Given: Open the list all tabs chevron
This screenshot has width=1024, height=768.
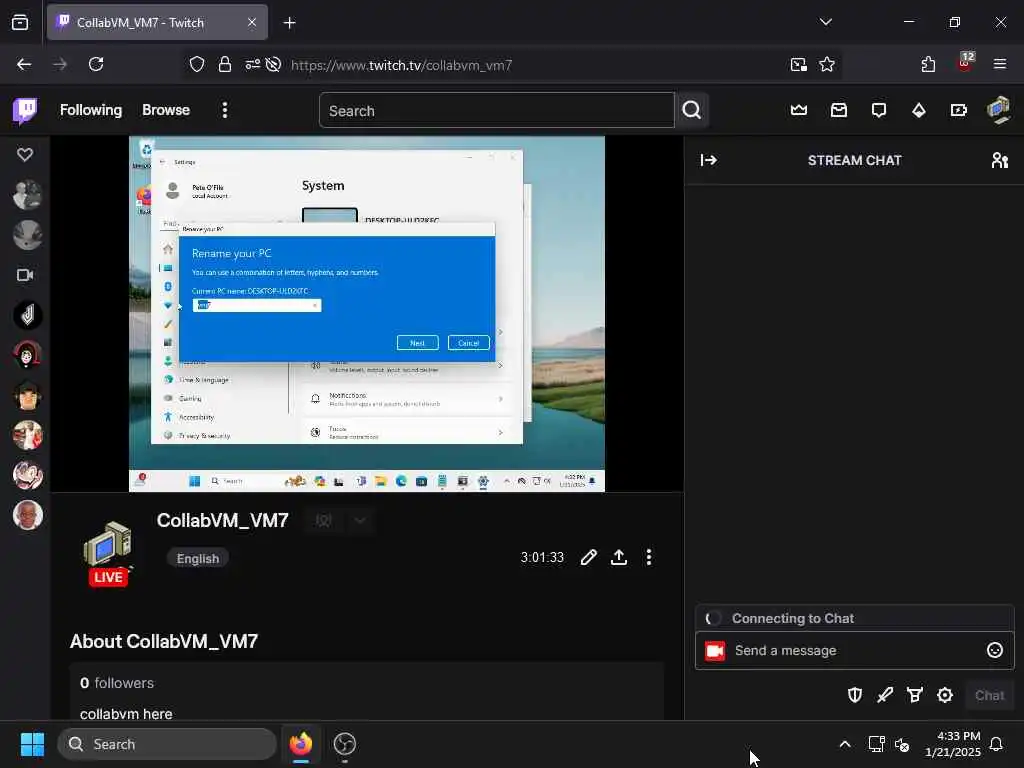Looking at the screenshot, I should click(825, 22).
